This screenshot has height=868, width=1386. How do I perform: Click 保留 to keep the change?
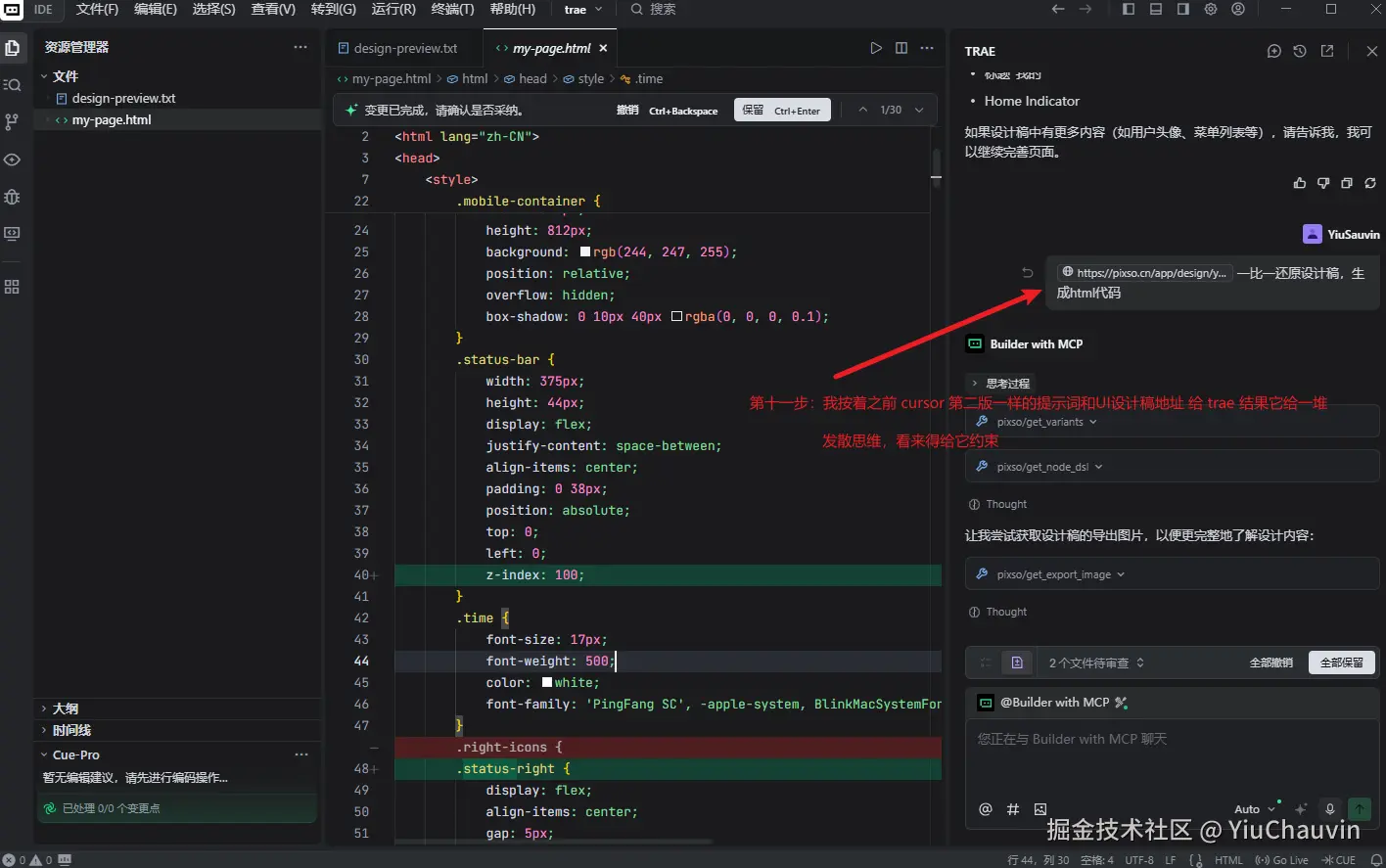782,110
